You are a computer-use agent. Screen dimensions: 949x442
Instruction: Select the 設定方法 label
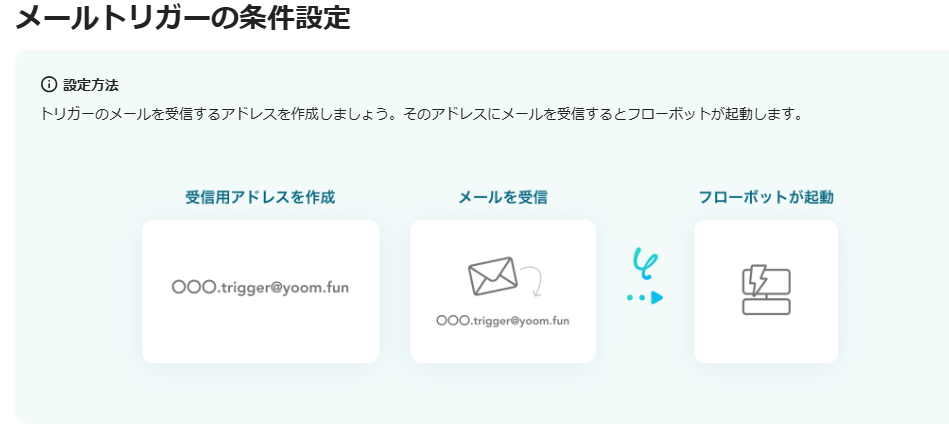[x=91, y=85]
